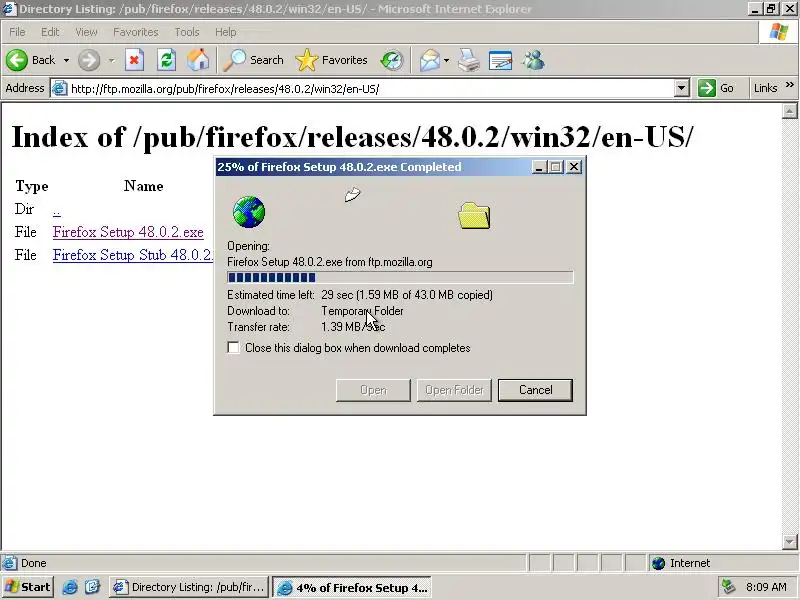Viewport: 800px width, 600px height.
Task: Click yellow folder icon in download dialog
Action: tap(474, 215)
